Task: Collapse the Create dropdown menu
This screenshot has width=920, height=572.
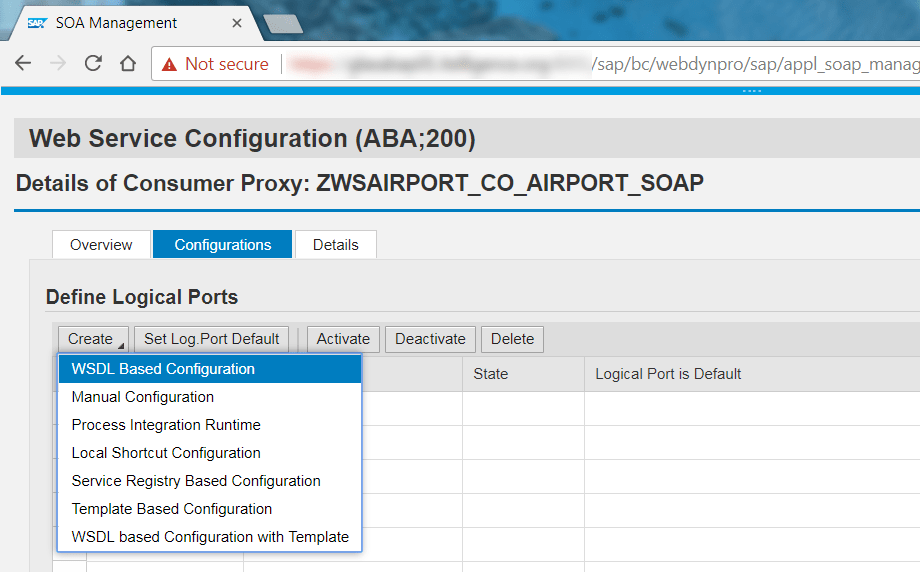Action: point(93,339)
